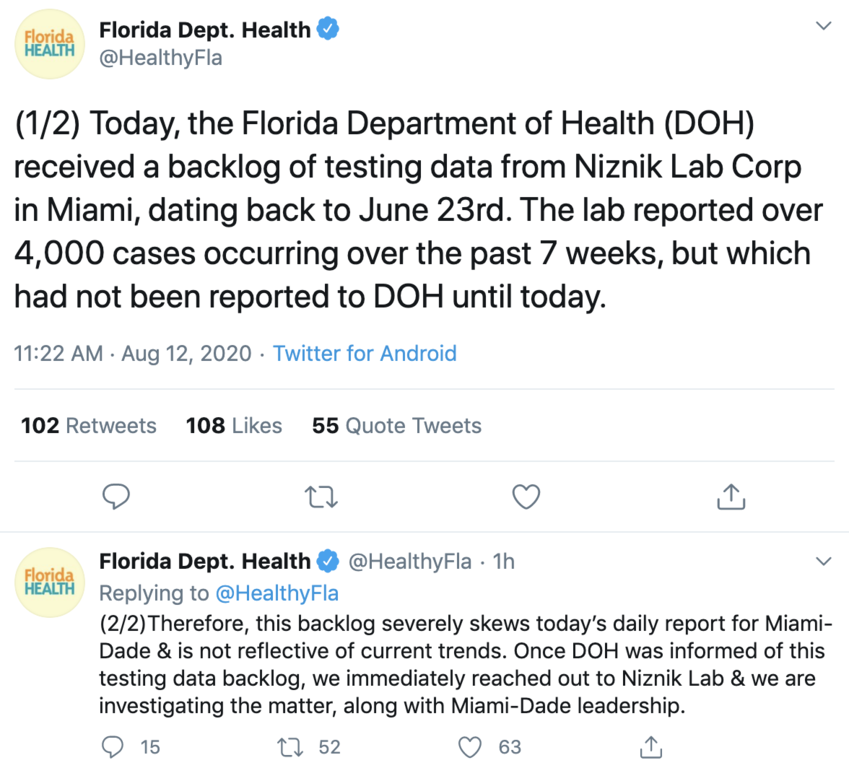This screenshot has height=768, width=849.
Task: Share the (2/2) reply tweet
Action: pos(651,746)
